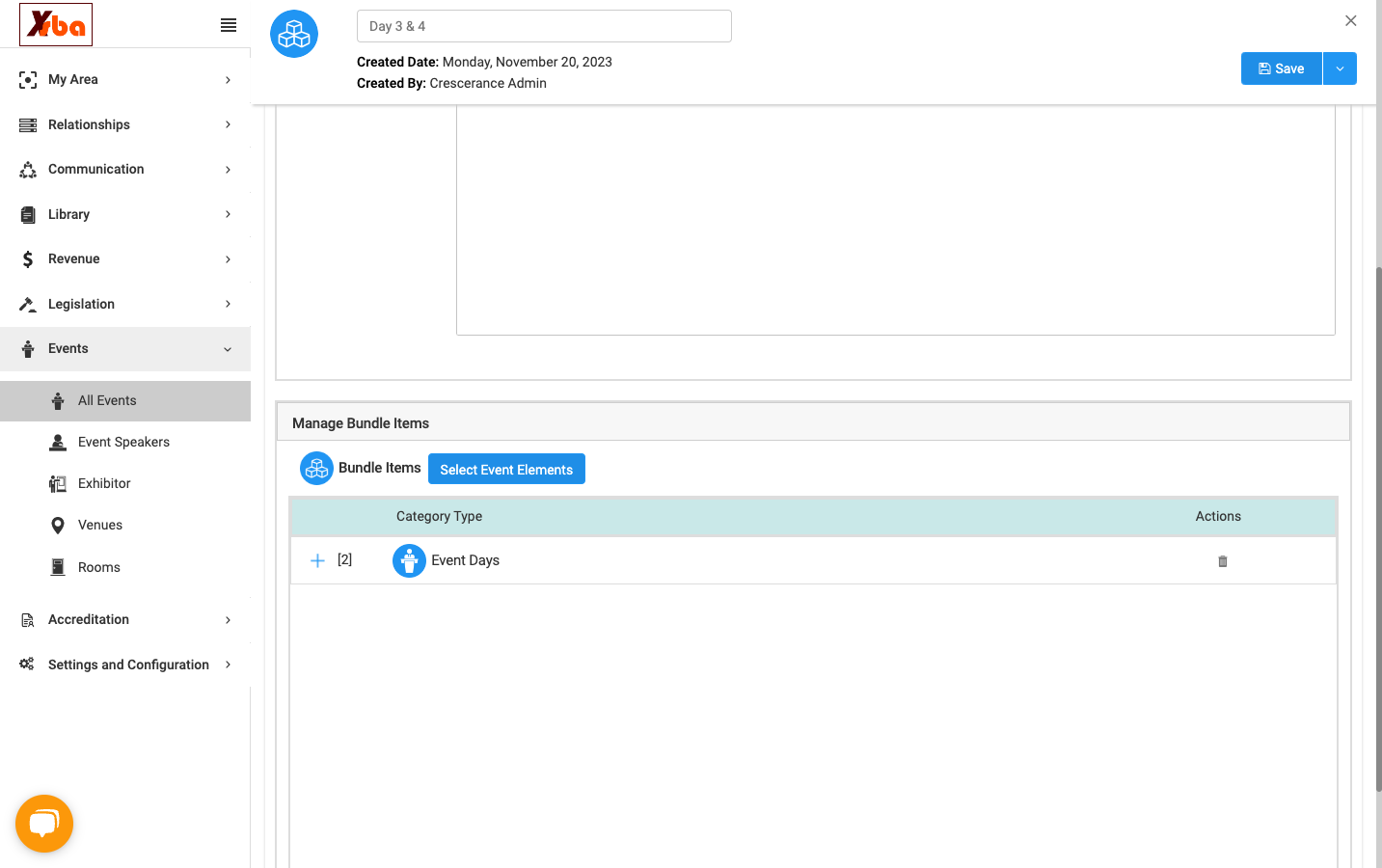Click the Accreditation certificate icon
The image size is (1382, 868).
28,620
